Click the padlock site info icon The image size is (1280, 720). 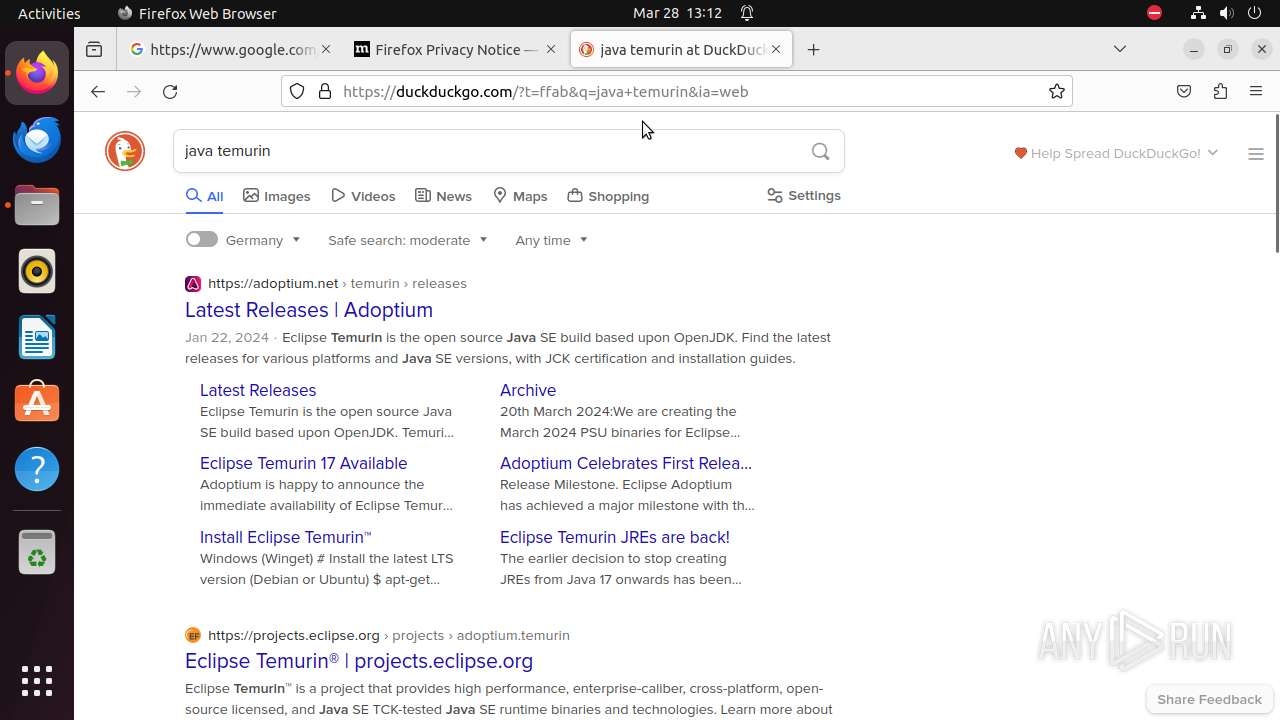coord(324,91)
